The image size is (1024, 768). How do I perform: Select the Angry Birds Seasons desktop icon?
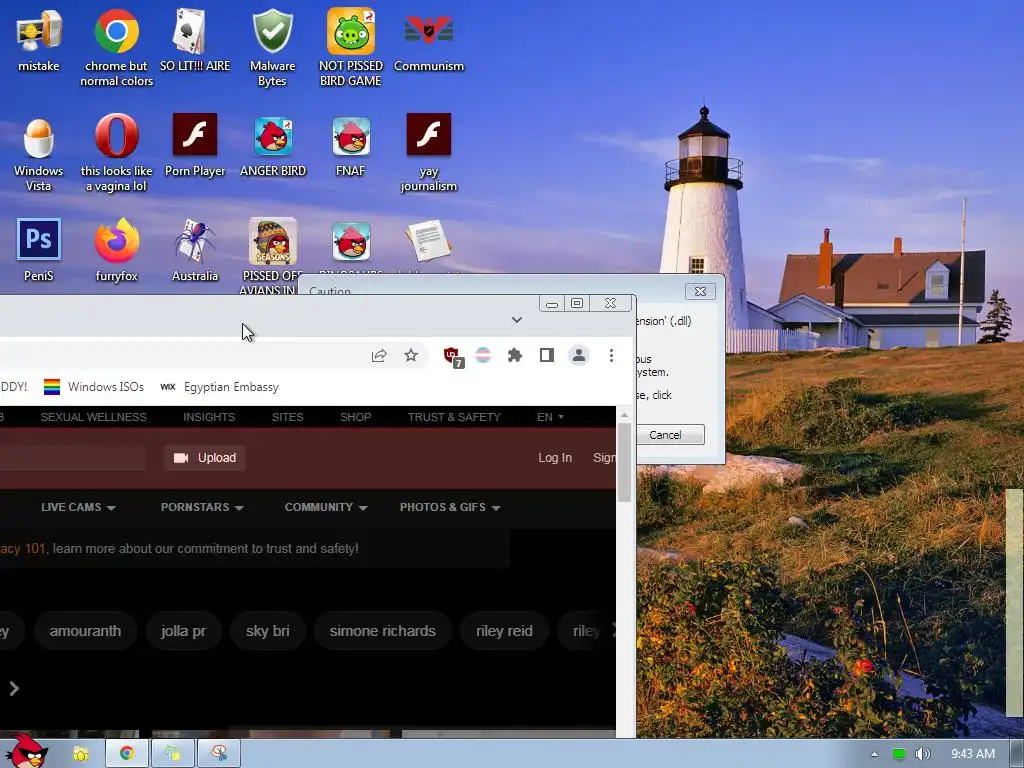click(x=272, y=255)
